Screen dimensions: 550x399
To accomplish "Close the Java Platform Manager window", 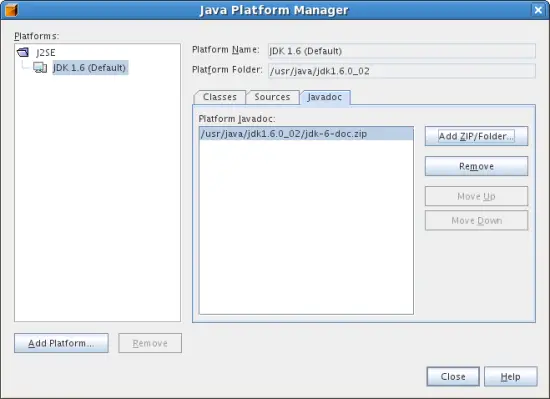I will [x=538, y=10].
